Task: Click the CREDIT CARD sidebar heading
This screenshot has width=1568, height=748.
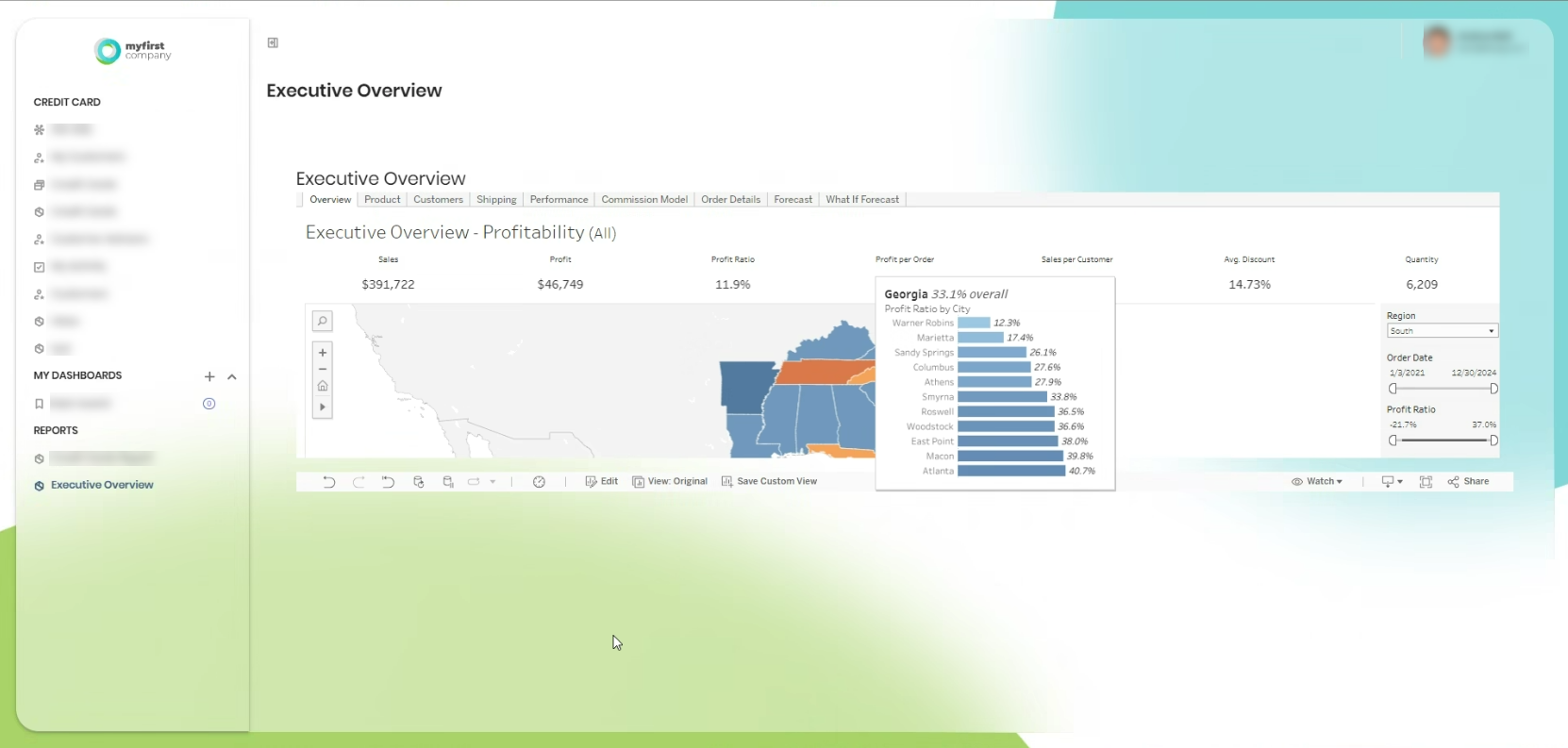Action: 67,102
